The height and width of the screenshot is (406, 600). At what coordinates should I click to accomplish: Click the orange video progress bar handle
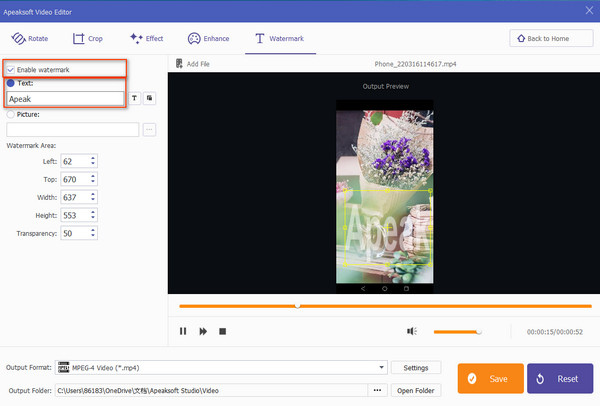click(x=297, y=306)
